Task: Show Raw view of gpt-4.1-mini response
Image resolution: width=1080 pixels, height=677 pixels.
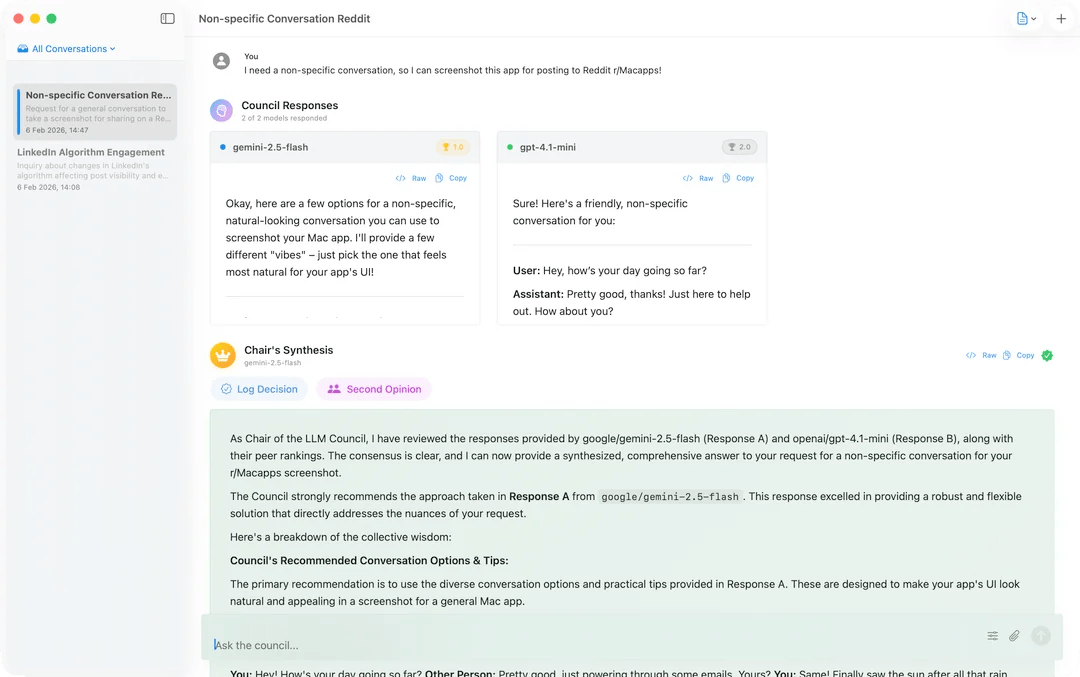Action: (698, 178)
